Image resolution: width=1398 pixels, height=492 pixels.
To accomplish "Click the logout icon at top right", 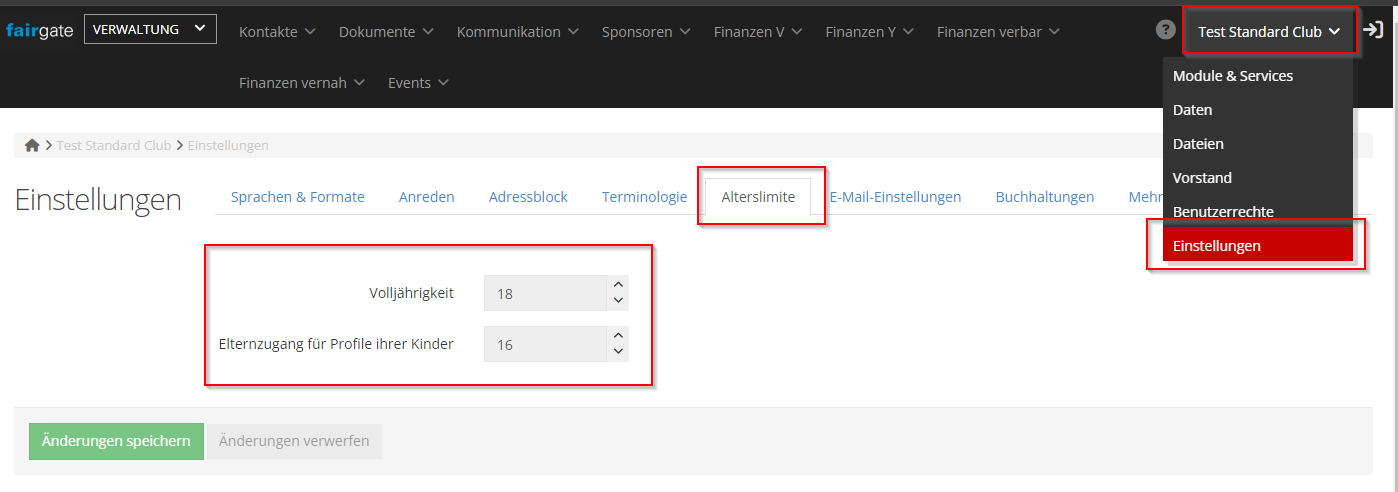I will 1373,30.
